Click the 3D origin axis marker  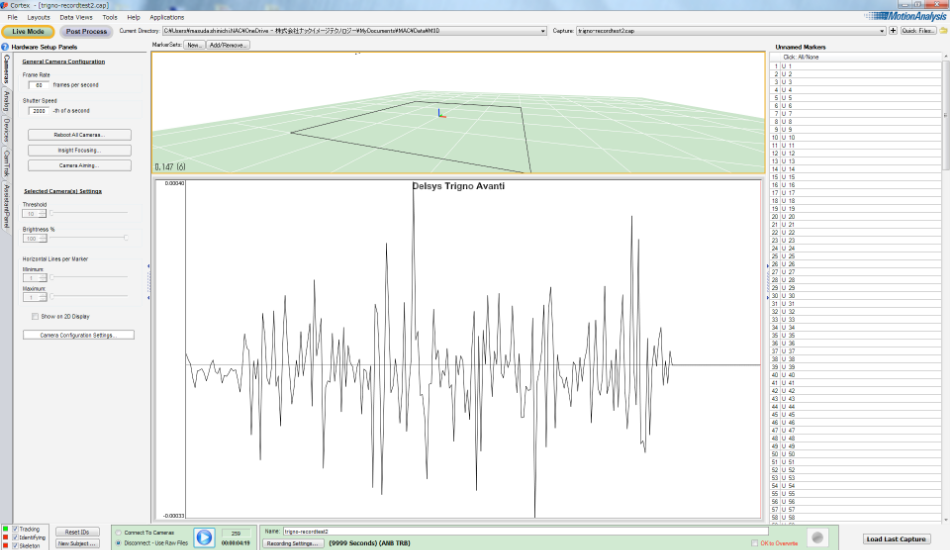click(x=442, y=113)
